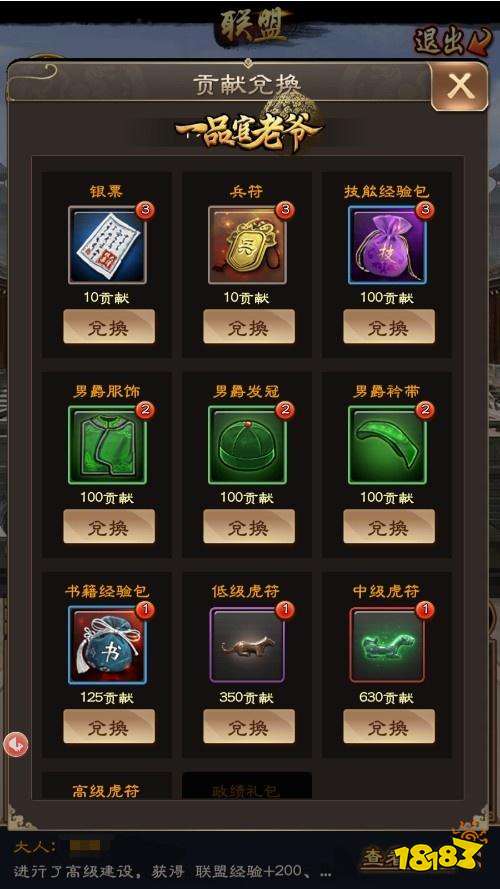Select the 男爵衿带 green belt icon
Screen dimensions: 500x889
click(x=387, y=444)
